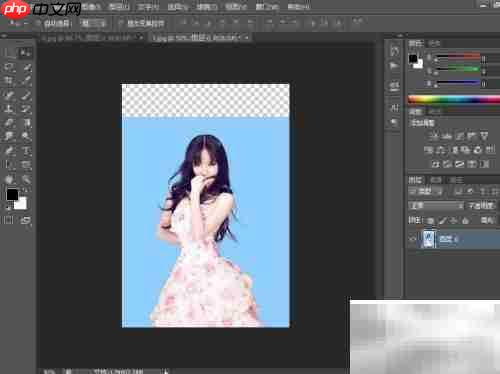Add a Levels adjustment layer

(x=447, y=136)
